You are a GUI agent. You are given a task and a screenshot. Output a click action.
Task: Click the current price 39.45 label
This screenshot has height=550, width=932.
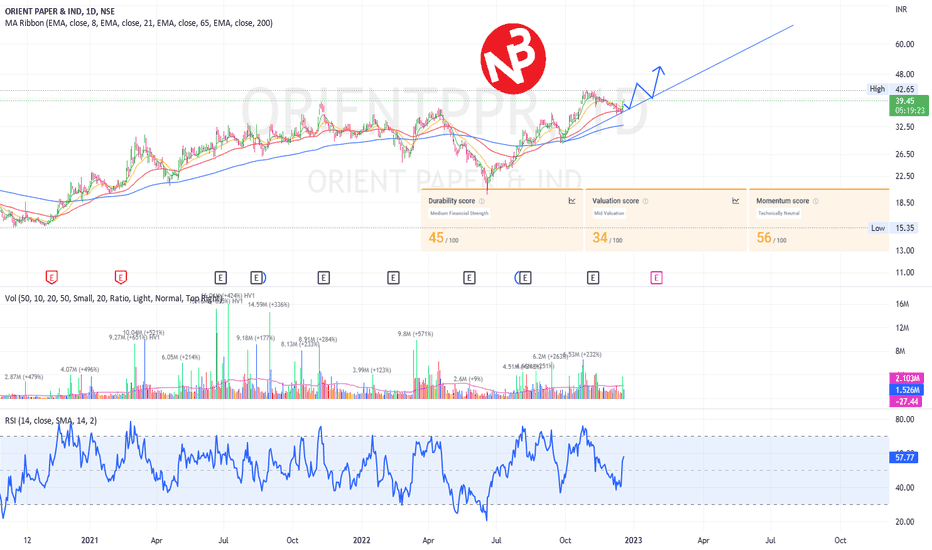pyautogui.click(x=910, y=106)
